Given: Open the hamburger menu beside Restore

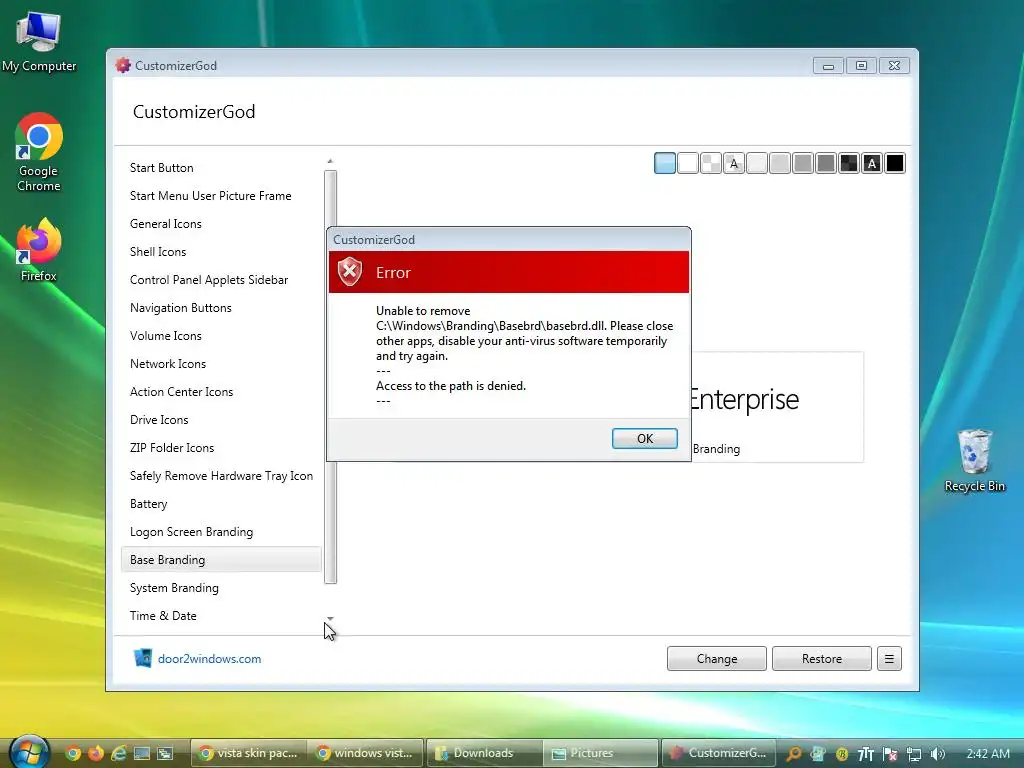Looking at the screenshot, I should pyautogui.click(x=889, y=658).
